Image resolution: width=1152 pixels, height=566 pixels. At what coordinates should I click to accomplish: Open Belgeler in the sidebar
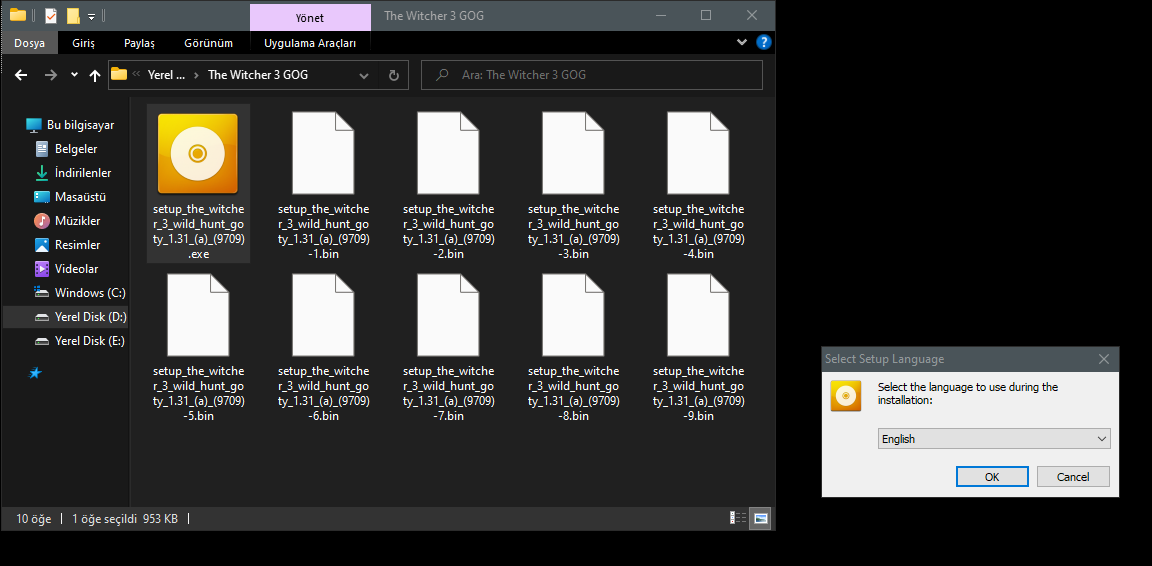coord(66,149)
